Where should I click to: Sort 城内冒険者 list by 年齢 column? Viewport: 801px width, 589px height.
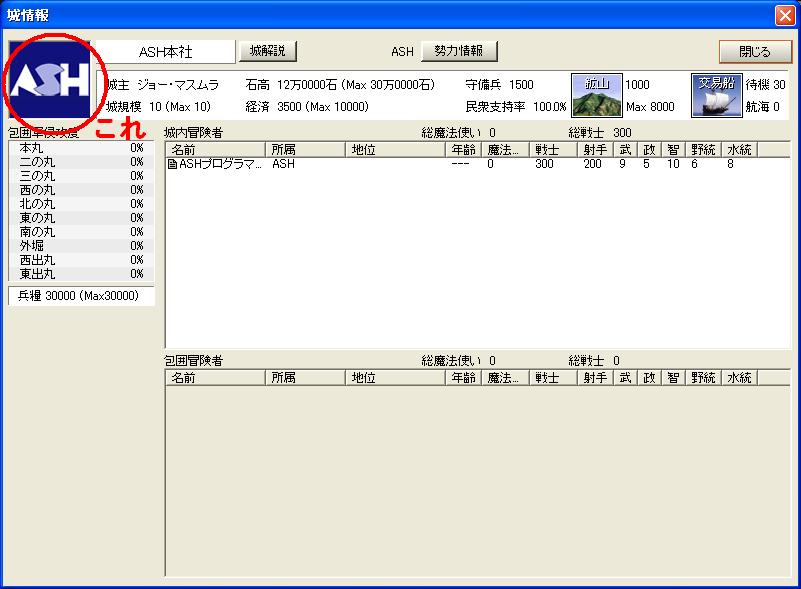463,149
